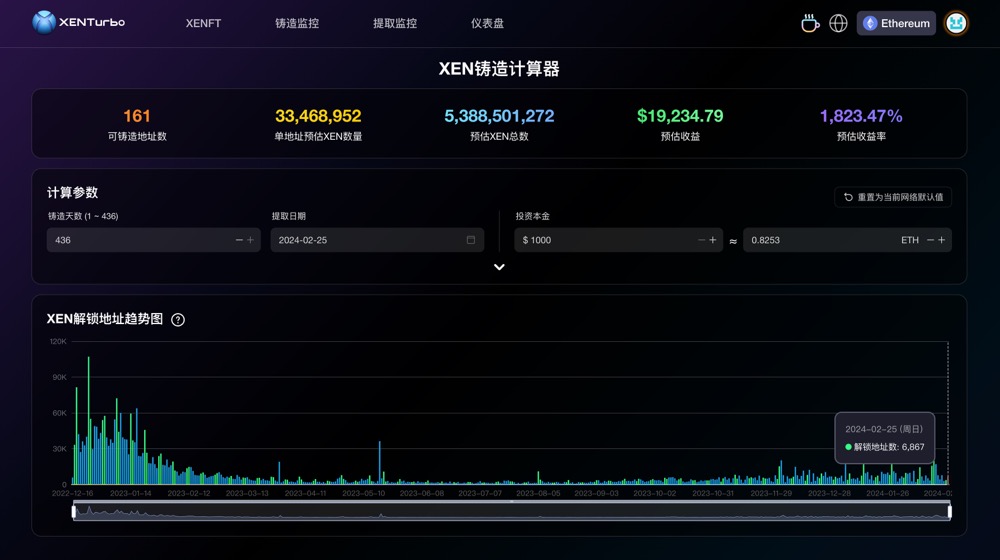Open the 提取日期 date field
This screenshot has height=560, width=1000.
[x=377, y=240]
